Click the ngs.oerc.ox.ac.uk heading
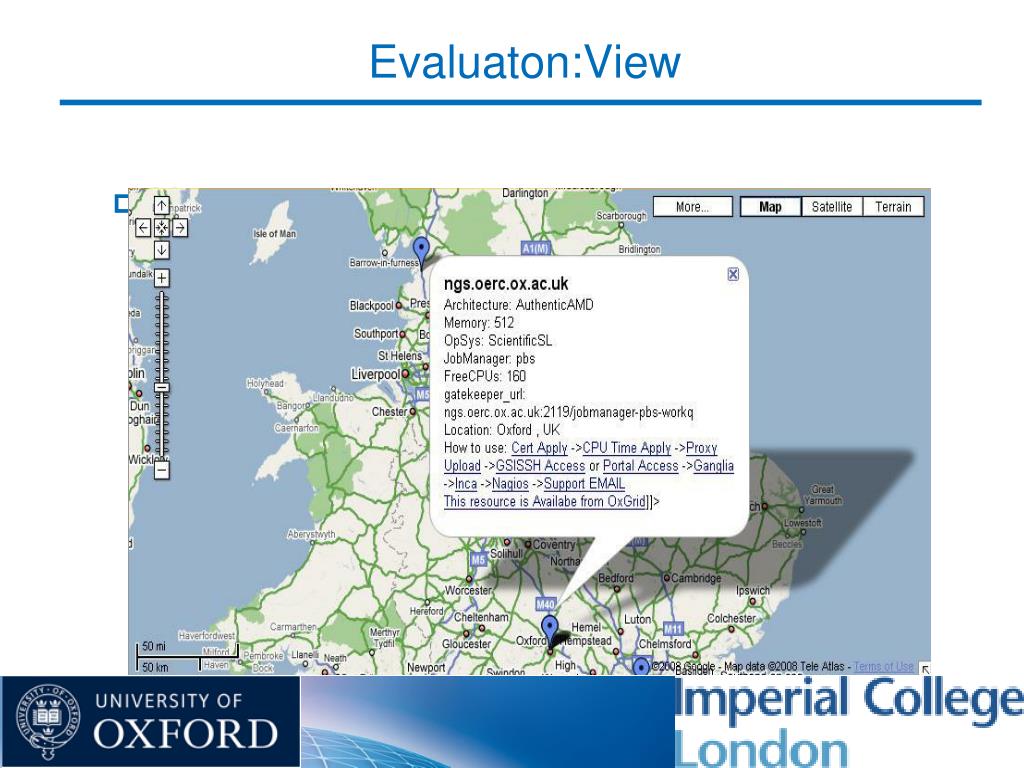This screenshot has height=768, width=1024. click(506, 284)
